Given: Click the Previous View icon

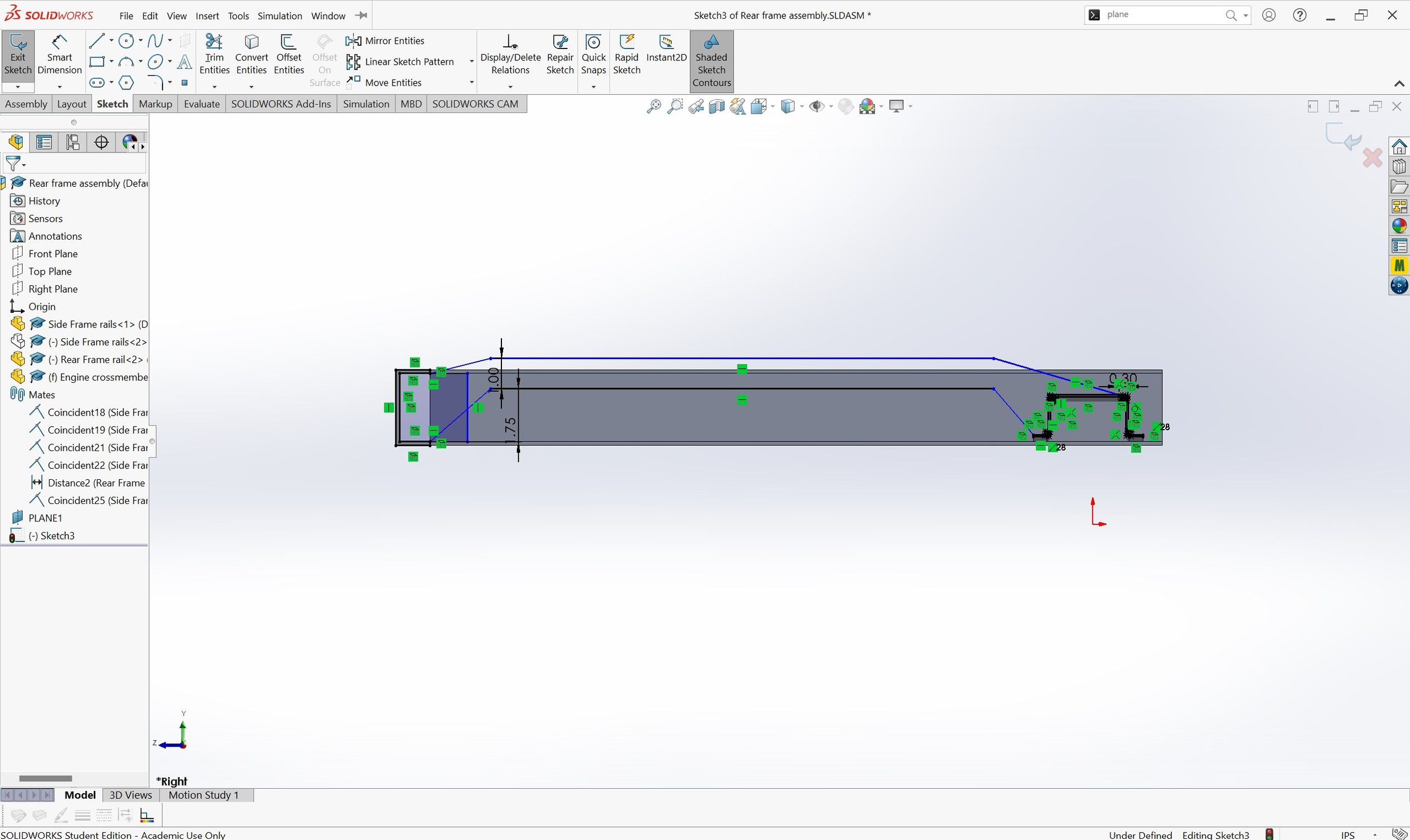Looking at the screenshot, I should tap(696, 107).
